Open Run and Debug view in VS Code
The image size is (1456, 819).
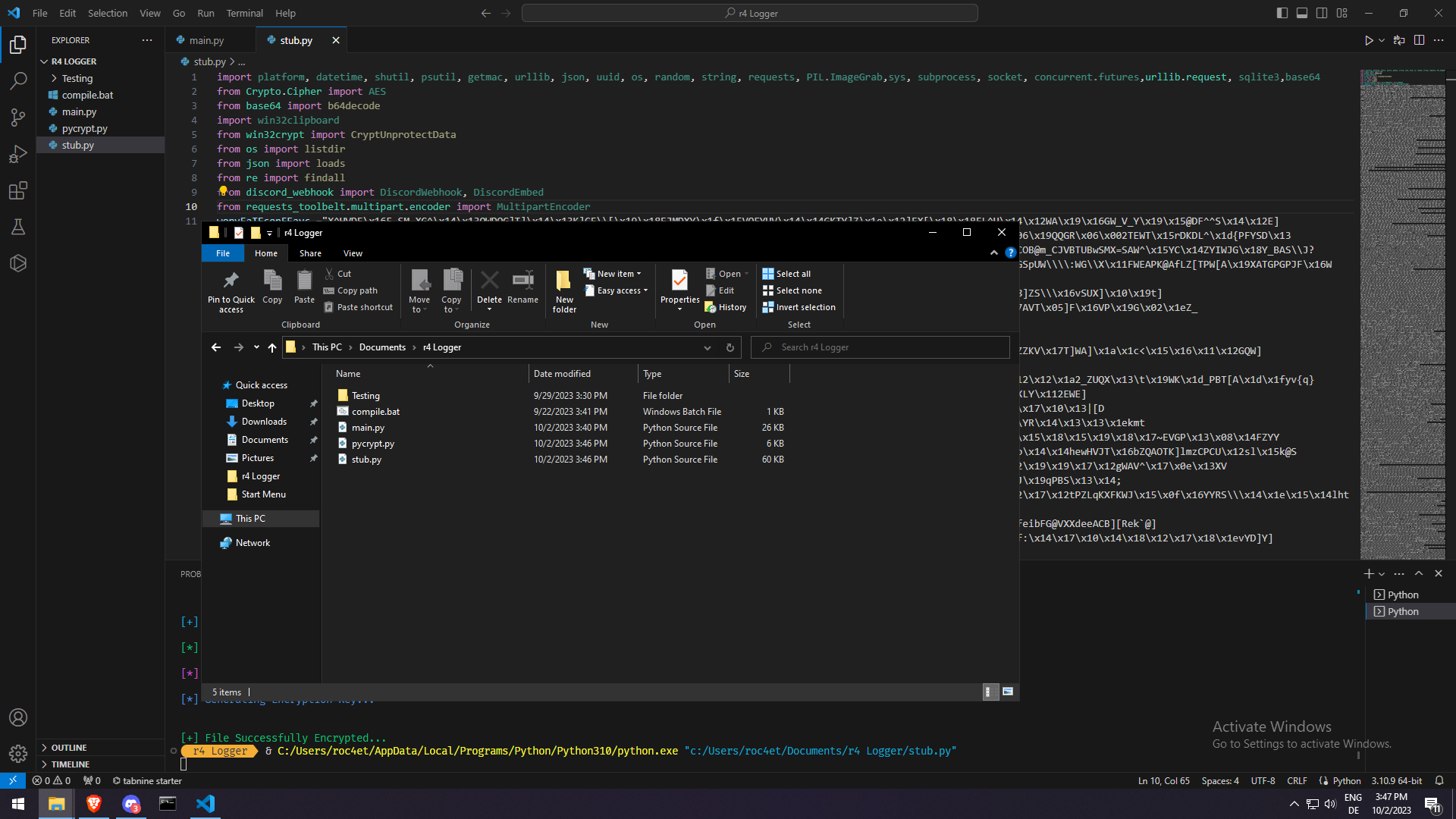tap(18, 154)
